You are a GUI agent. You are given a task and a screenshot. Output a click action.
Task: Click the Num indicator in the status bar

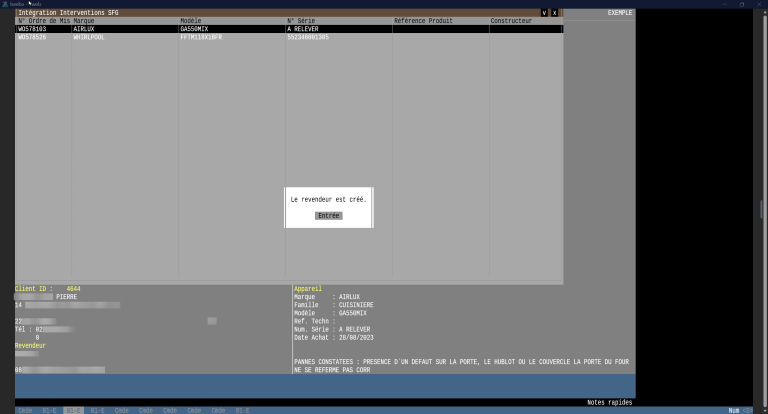(x=733, y=410)
